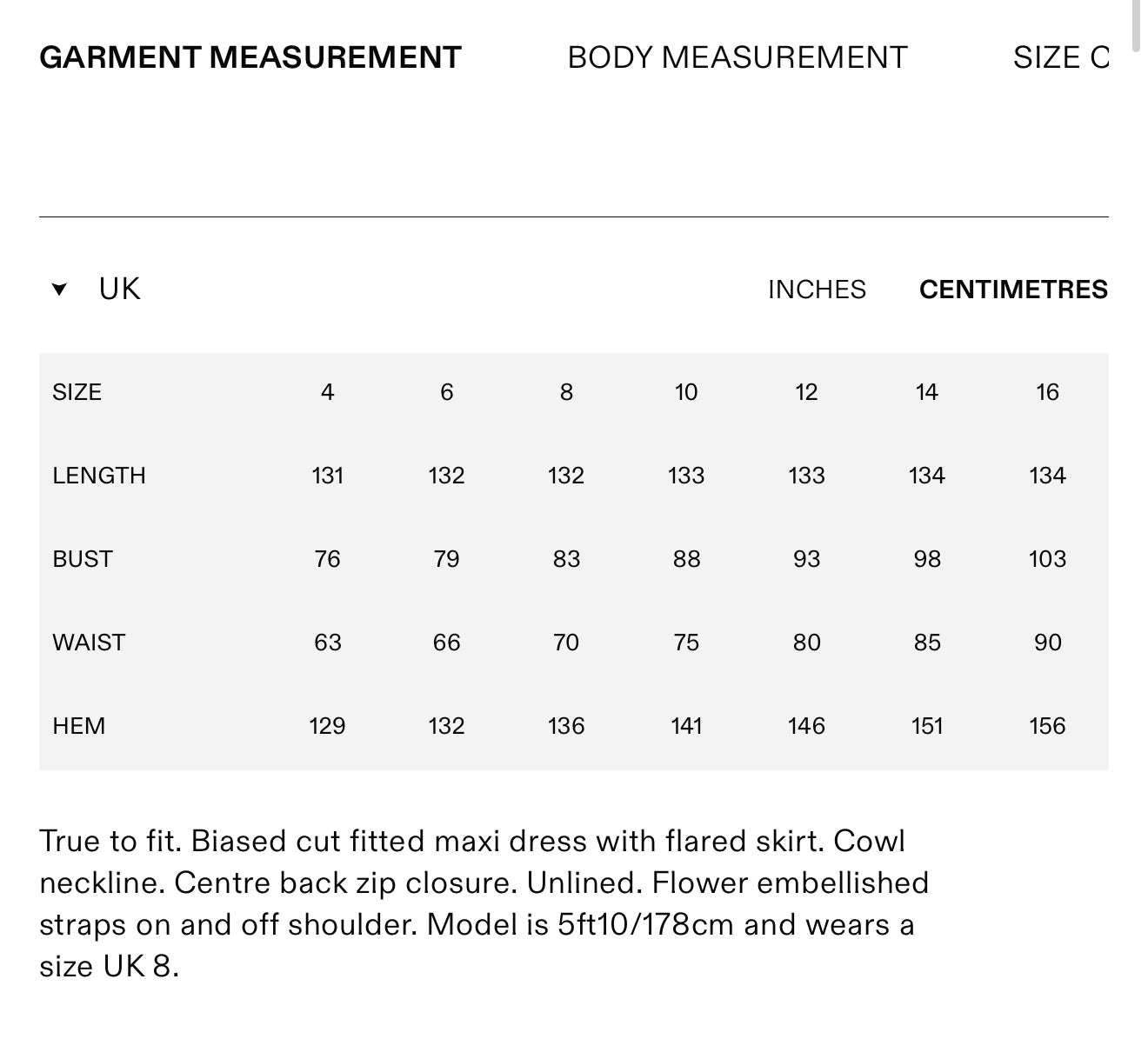1148x1039 pixels.
Task: Select the LENGTH row label
Action: pos(99,476)
